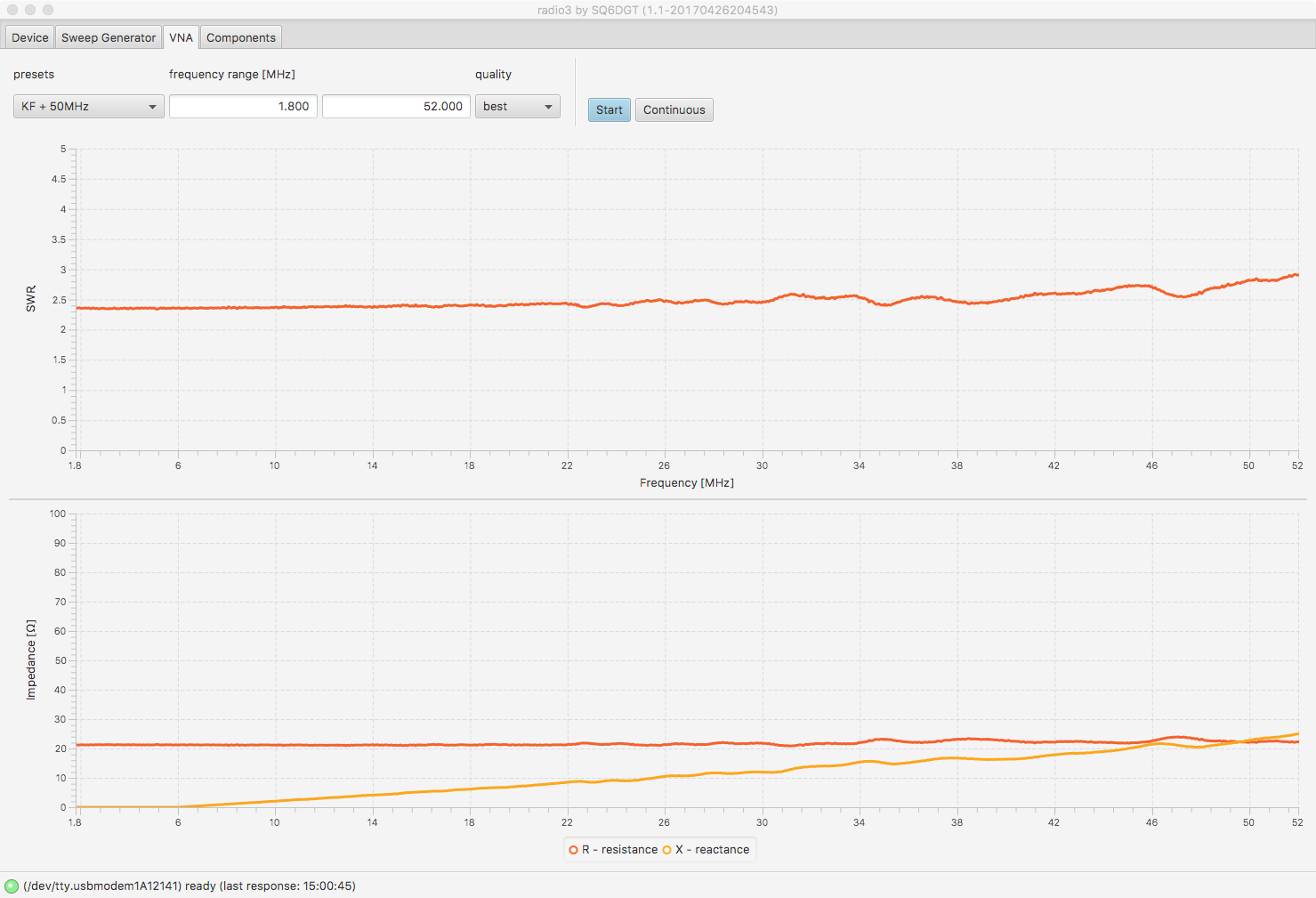The width and height of the screenshot is (1316, 898).
Task: Toggle Continuous sweep mode
Action: click(x=674, y=109)
